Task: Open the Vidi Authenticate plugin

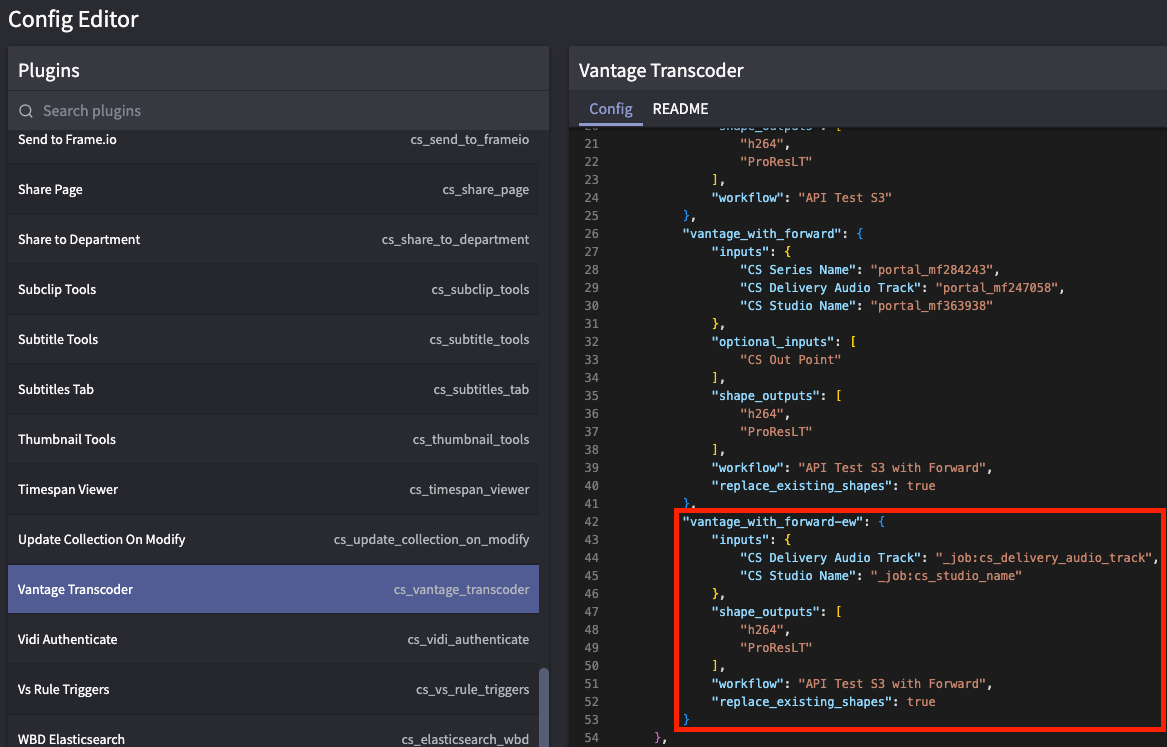Action: pos(273,639)
